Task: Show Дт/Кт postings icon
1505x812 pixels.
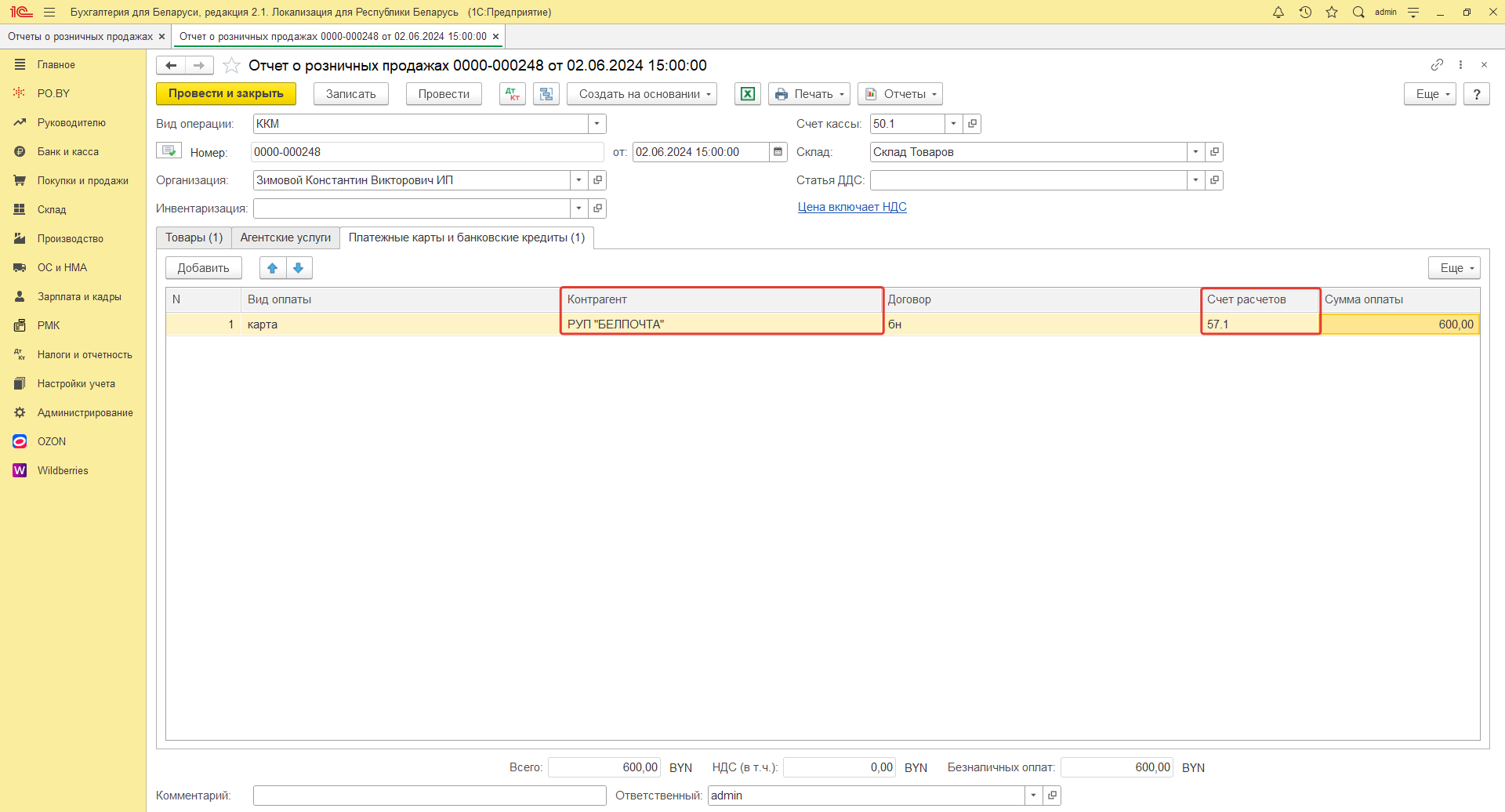Action: coord(513,94)
